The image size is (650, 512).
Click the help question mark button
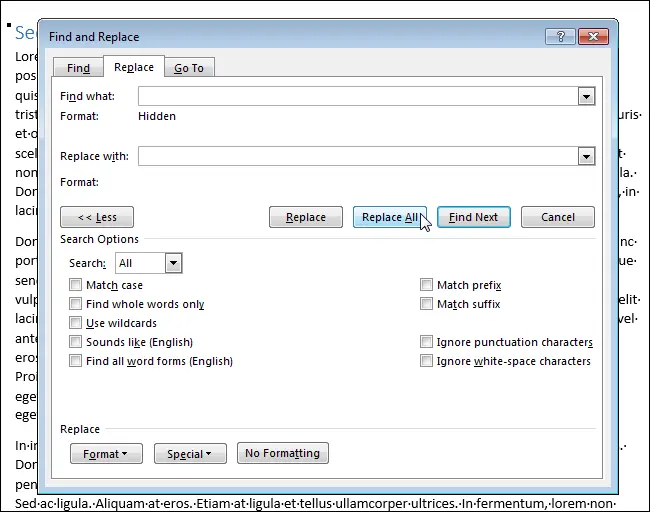click(x=560, y=36)
